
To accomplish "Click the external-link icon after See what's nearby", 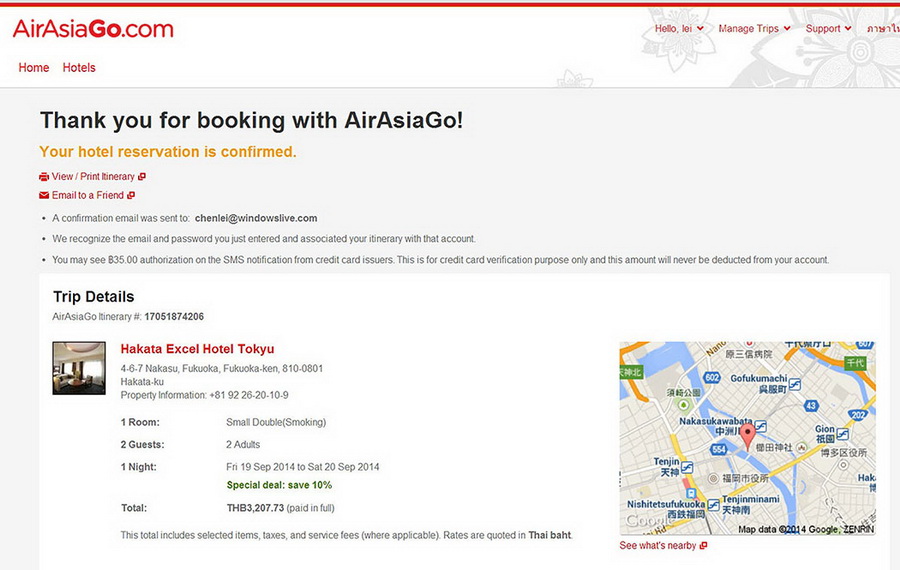I will [x=703, y=546].
